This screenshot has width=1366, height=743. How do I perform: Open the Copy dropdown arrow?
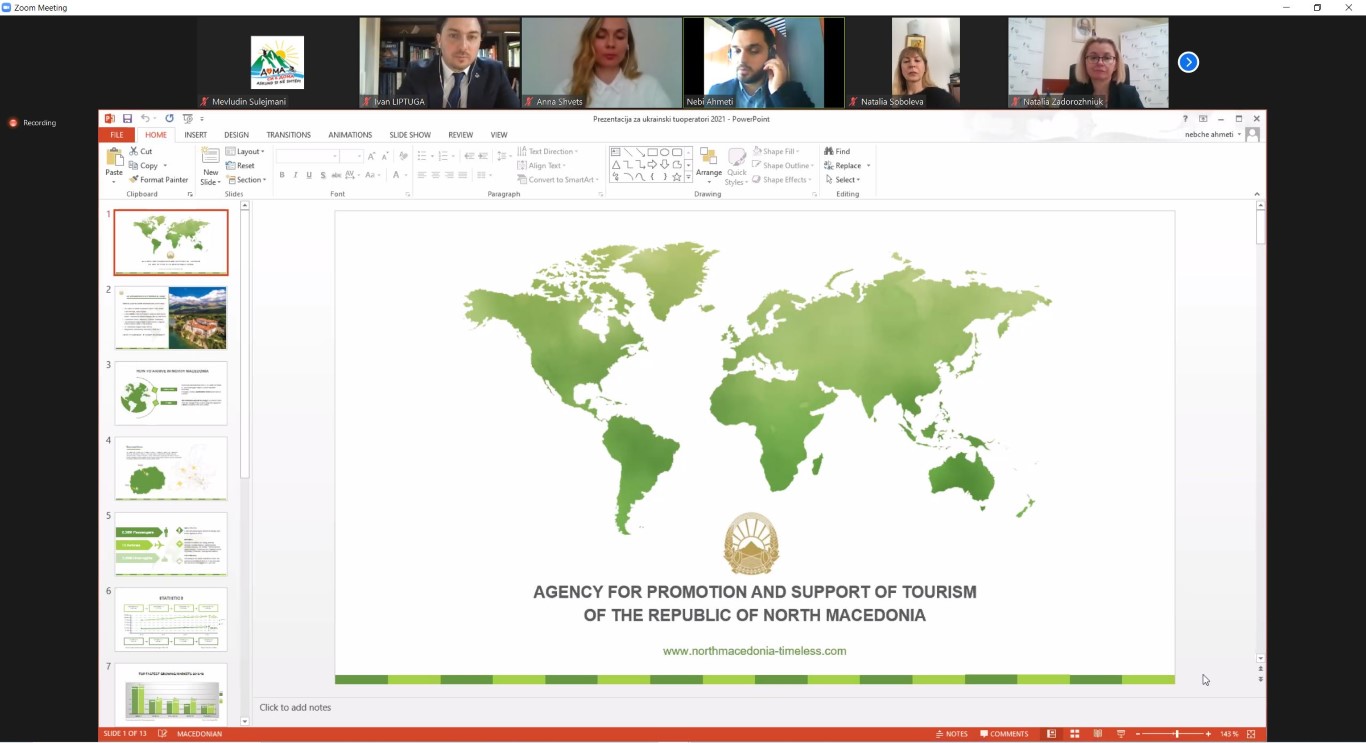point(165,166)
